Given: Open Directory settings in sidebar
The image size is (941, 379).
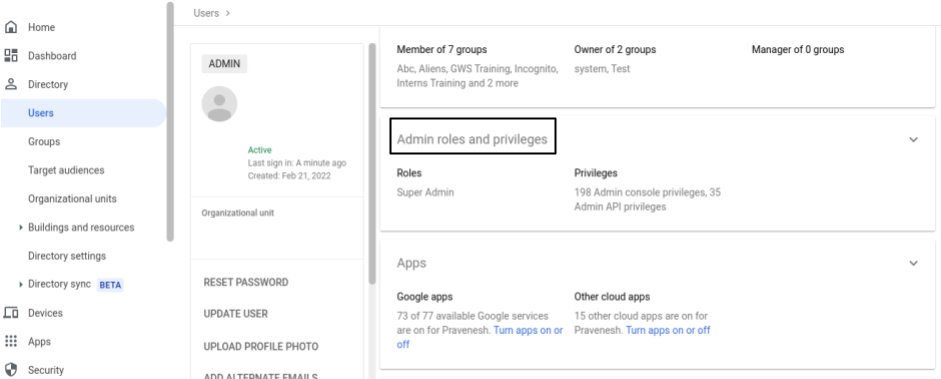Looking at the screenshot, I should (67, 255).
